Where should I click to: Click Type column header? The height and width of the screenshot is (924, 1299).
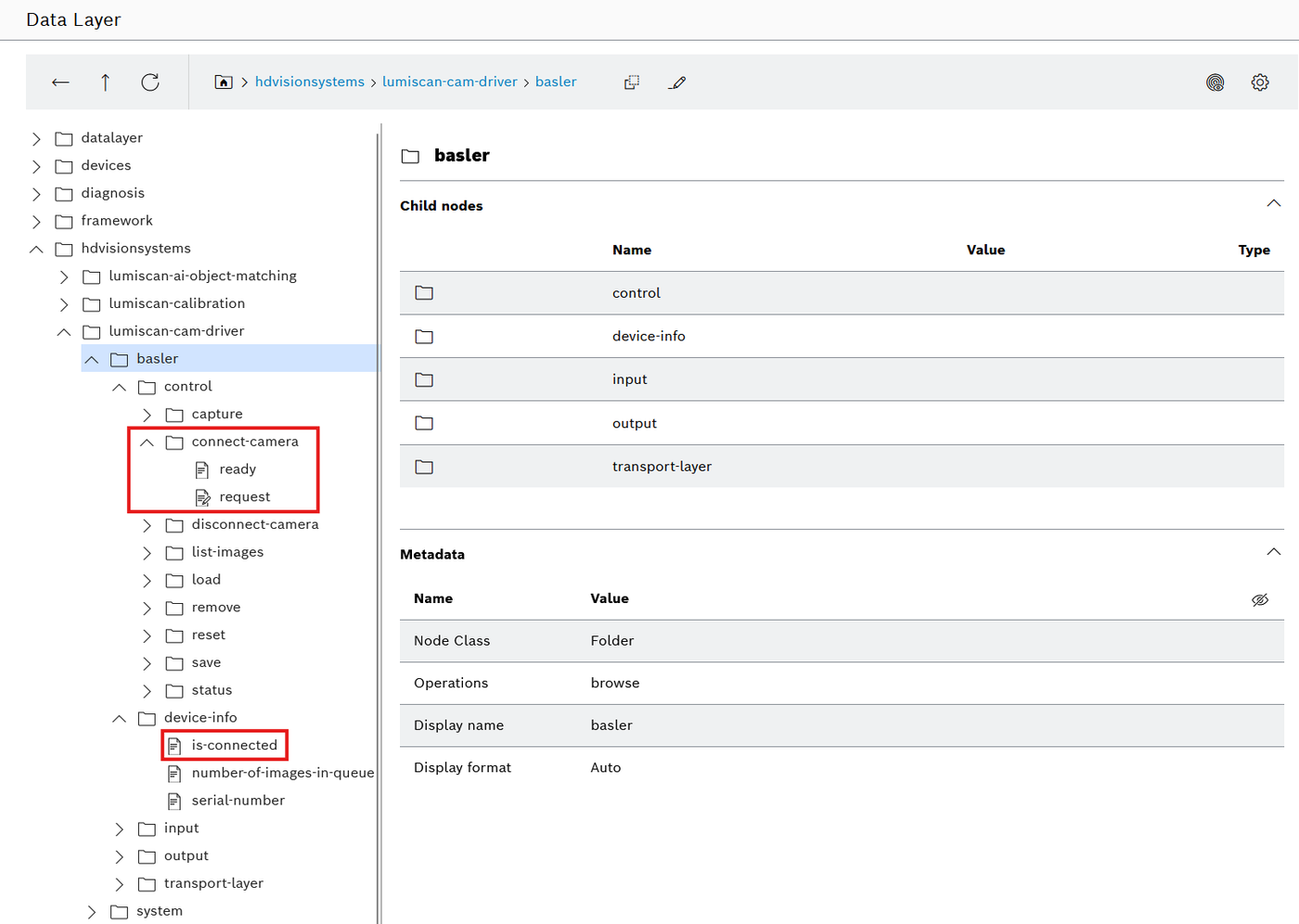coord(1254,250)
